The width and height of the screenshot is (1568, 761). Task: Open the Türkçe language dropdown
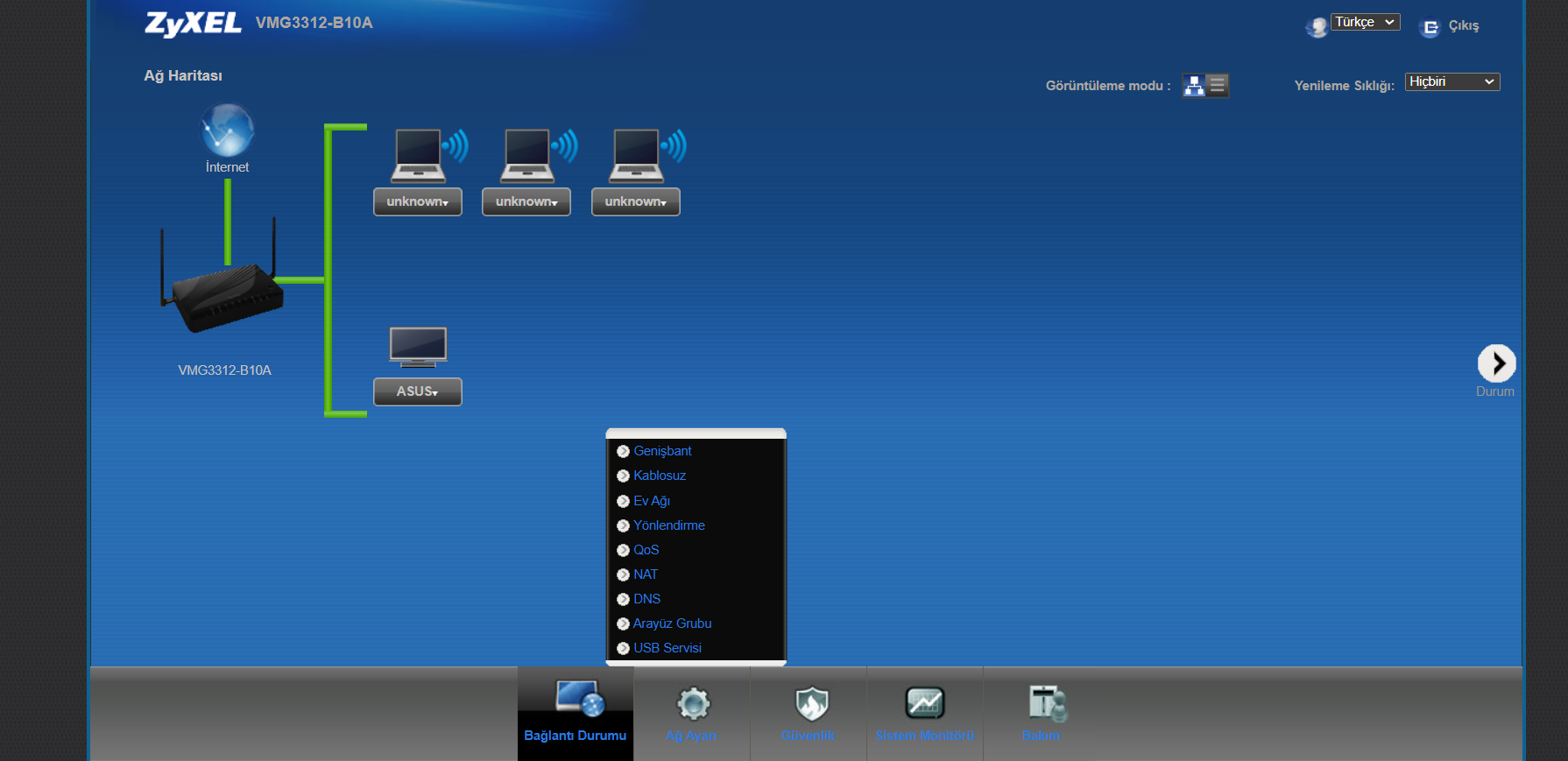tap(1366, 22)
